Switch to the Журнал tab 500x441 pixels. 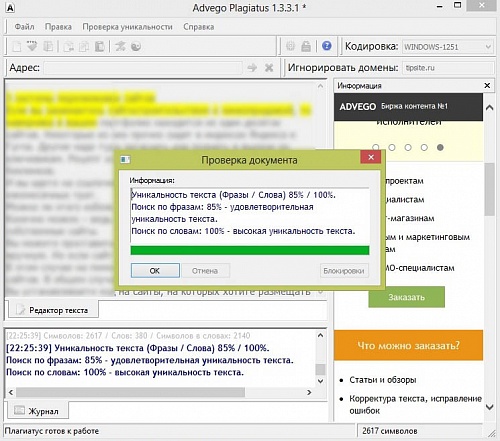pos(38,411)
